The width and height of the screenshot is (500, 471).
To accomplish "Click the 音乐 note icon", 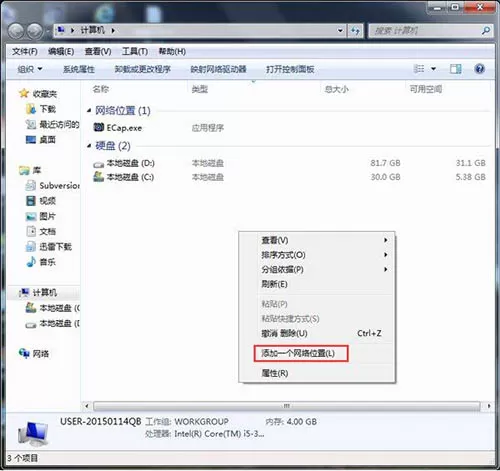I will coord(31,262).
